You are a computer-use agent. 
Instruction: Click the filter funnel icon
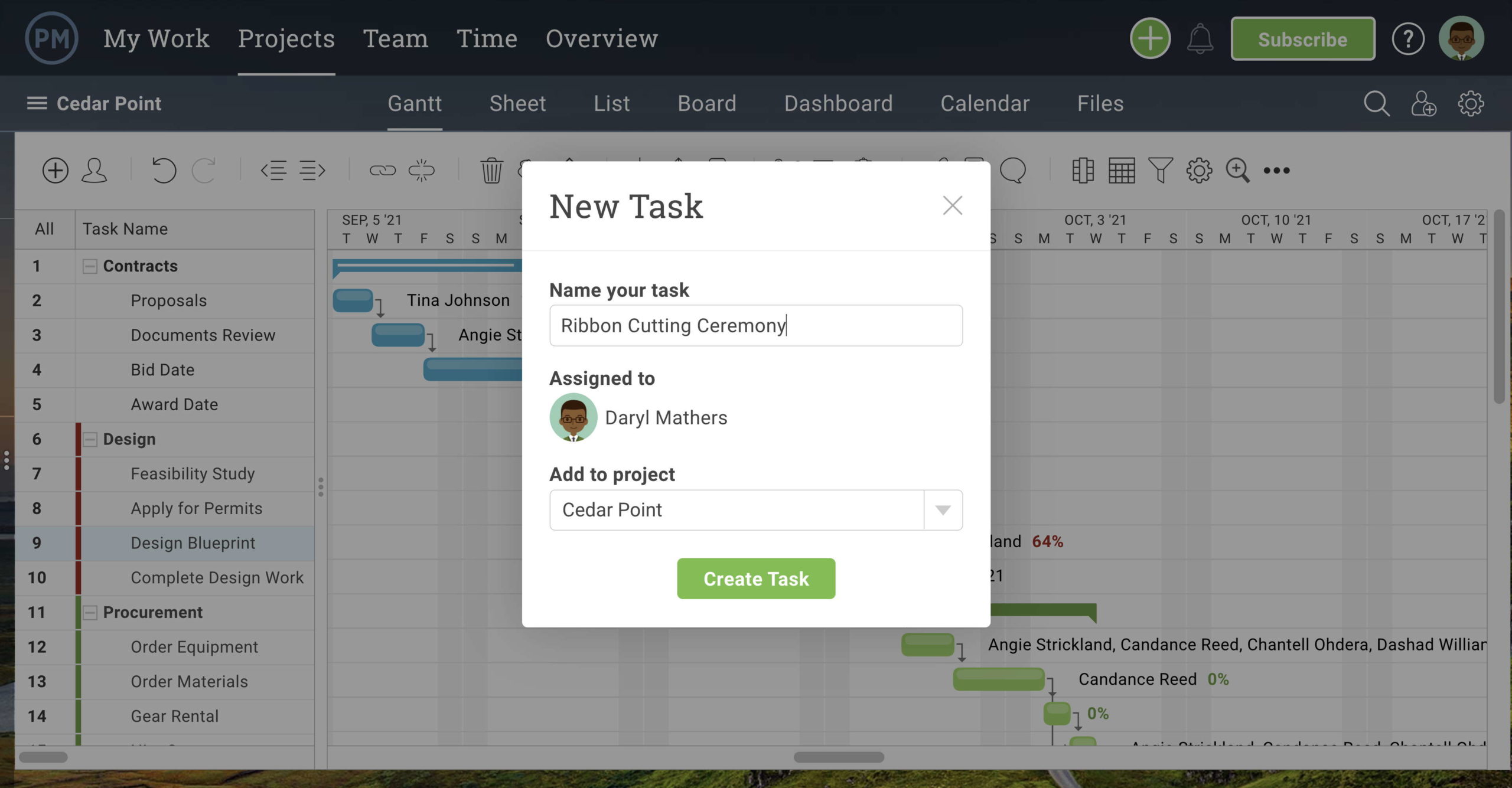point(1160,171)
